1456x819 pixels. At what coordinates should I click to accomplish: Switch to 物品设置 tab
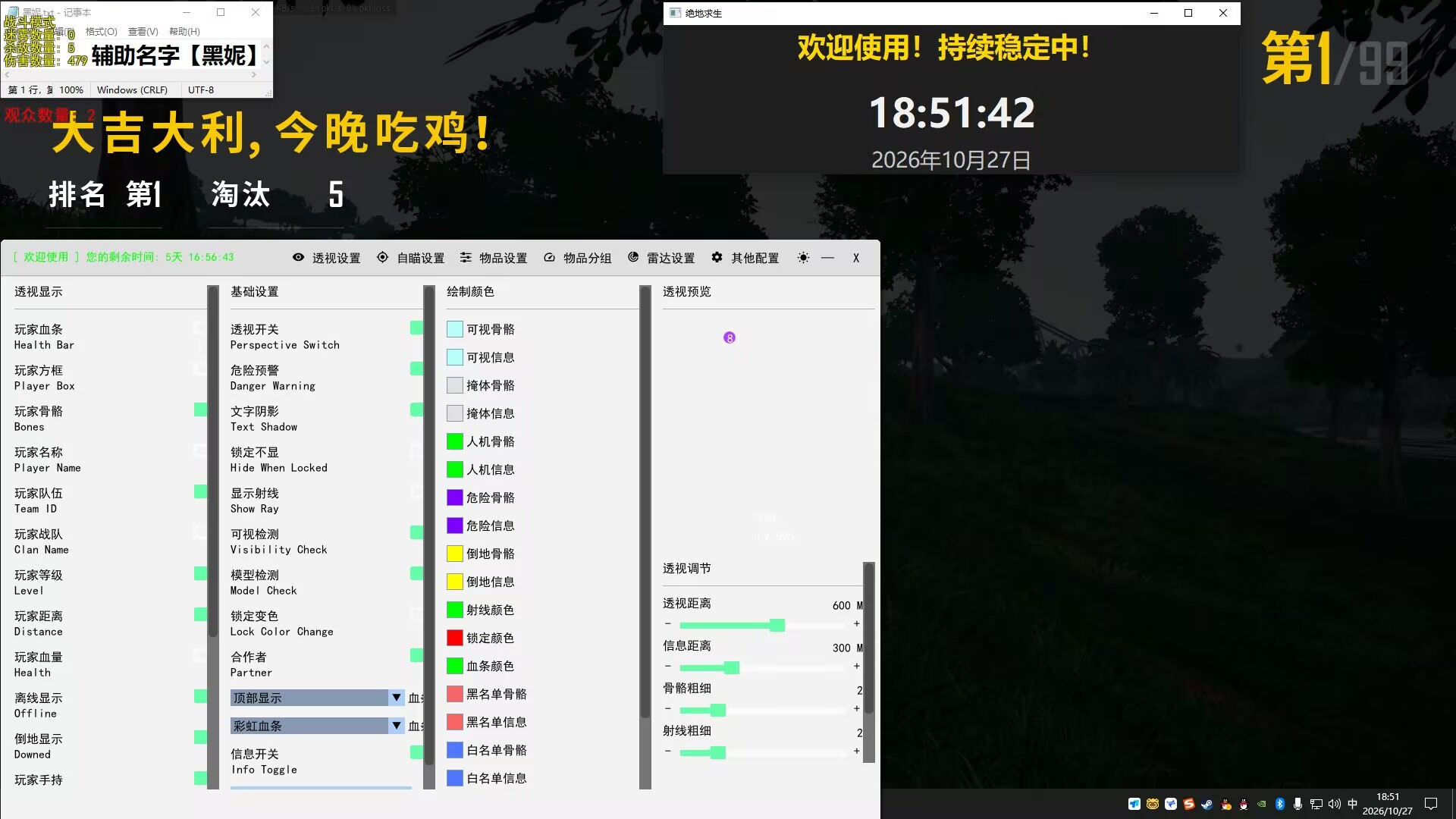494,258
